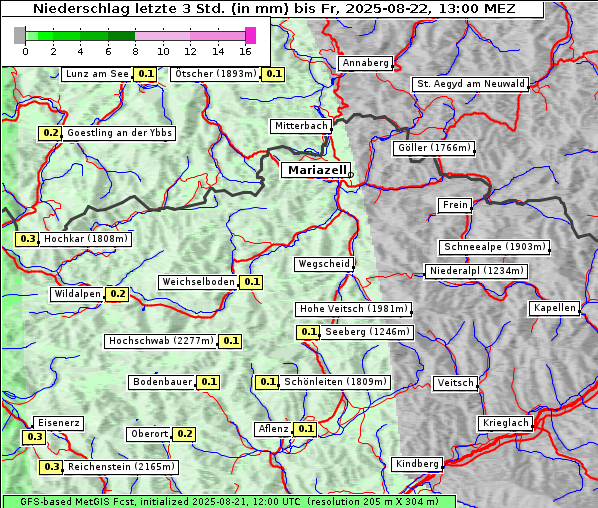
Task: Click the Mariazell town label
Action: [315, 170]
